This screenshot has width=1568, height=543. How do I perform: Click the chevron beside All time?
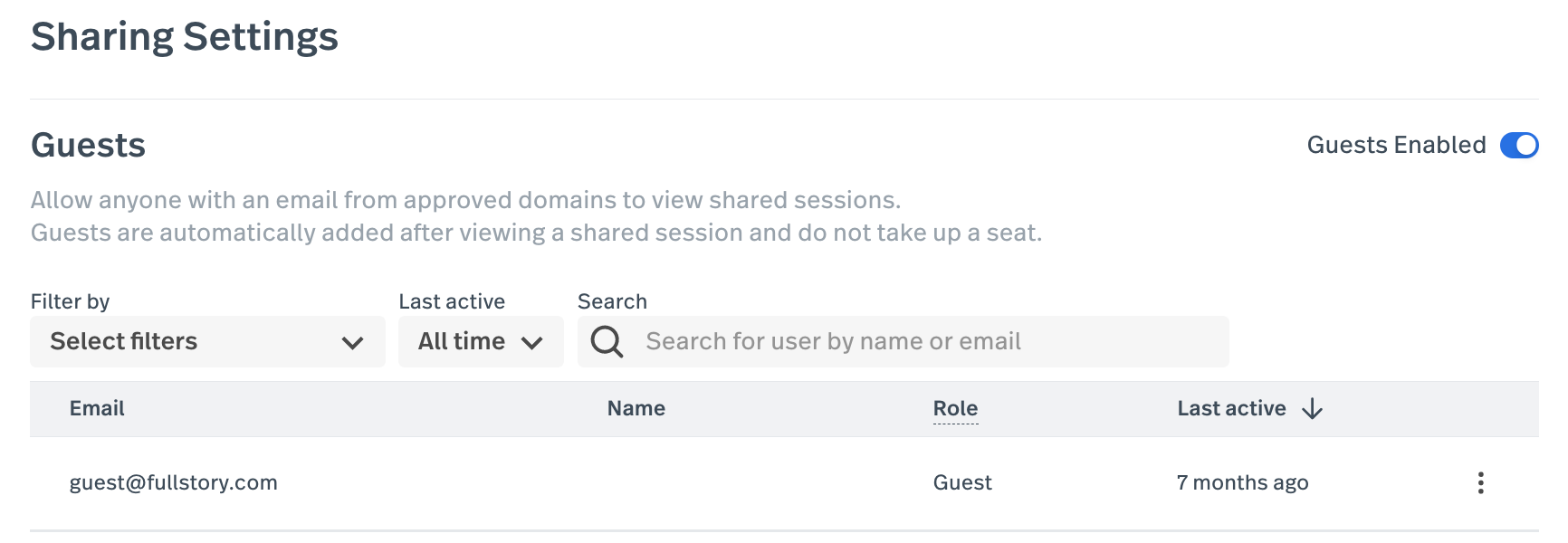point(532,343)
